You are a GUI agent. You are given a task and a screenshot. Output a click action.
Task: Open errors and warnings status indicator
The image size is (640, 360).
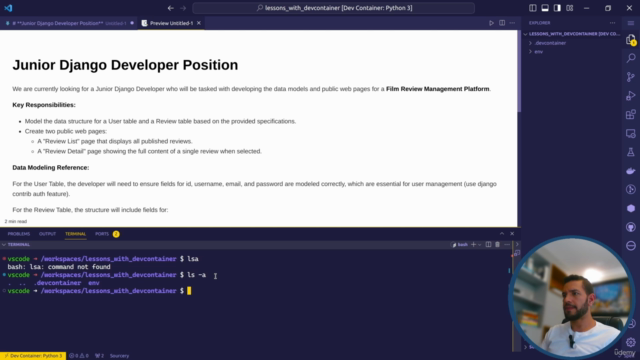point(79,356)
